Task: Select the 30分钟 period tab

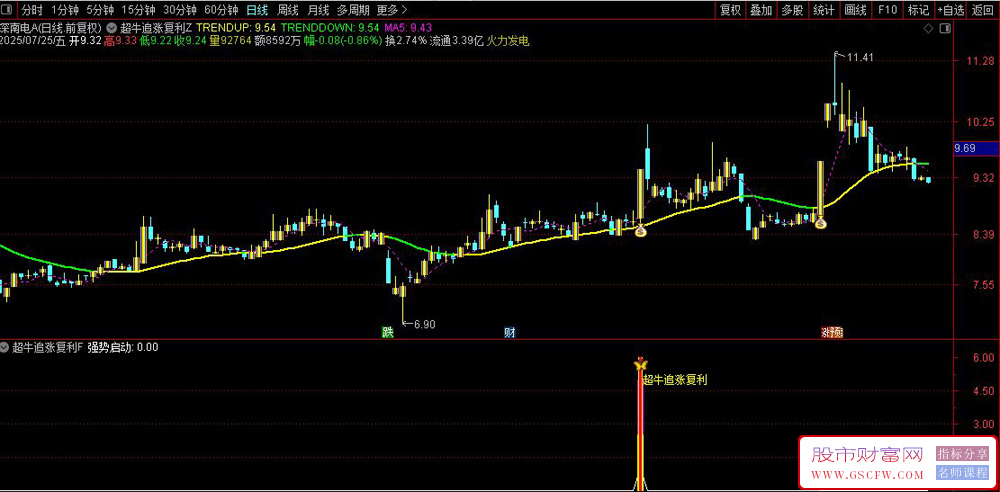Action: pyautogui.click(x=180, y=10)
